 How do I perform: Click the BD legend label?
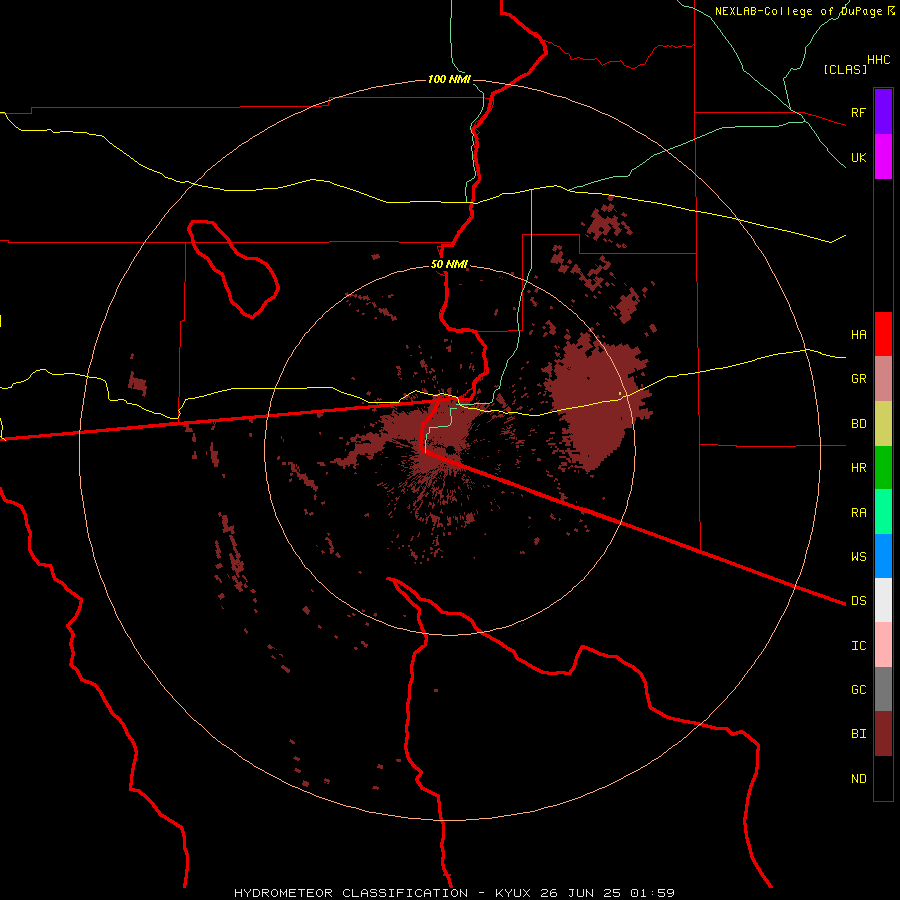[x=858, y=424]
